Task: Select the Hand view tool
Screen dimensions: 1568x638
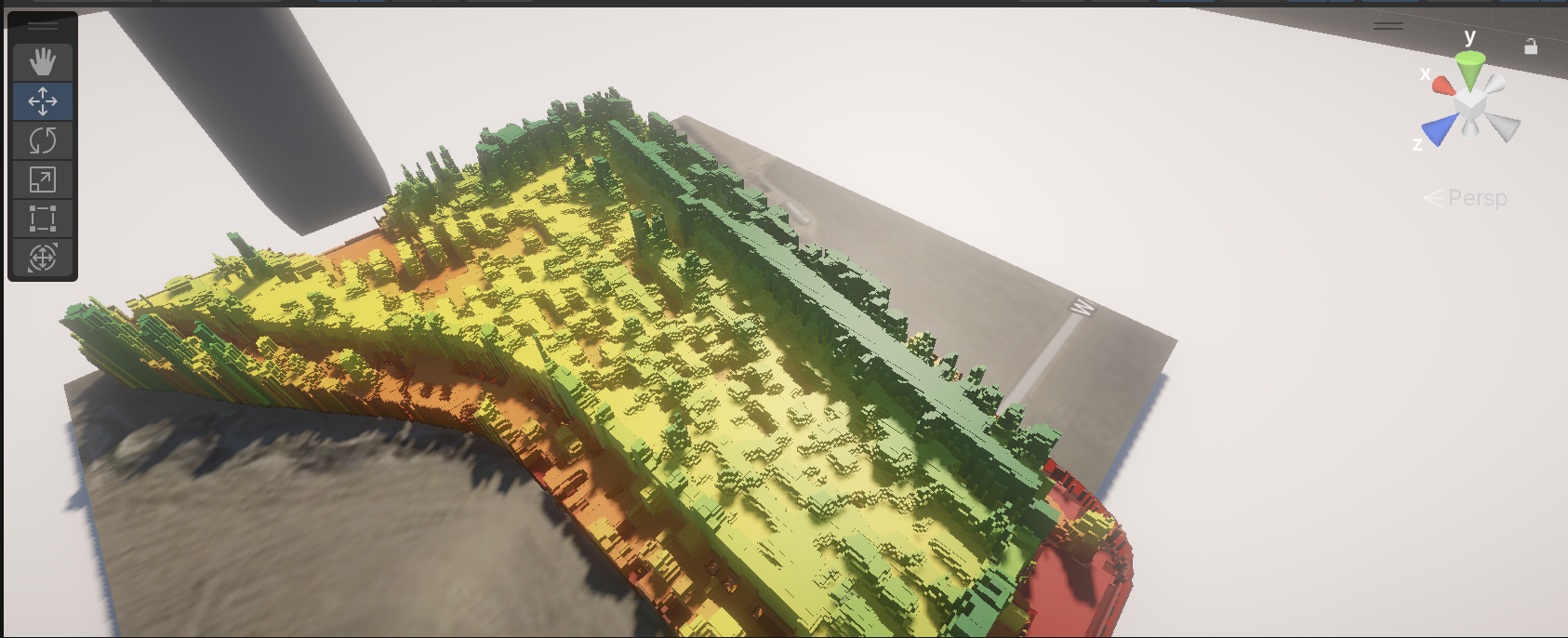Action: tap(43, 62)
